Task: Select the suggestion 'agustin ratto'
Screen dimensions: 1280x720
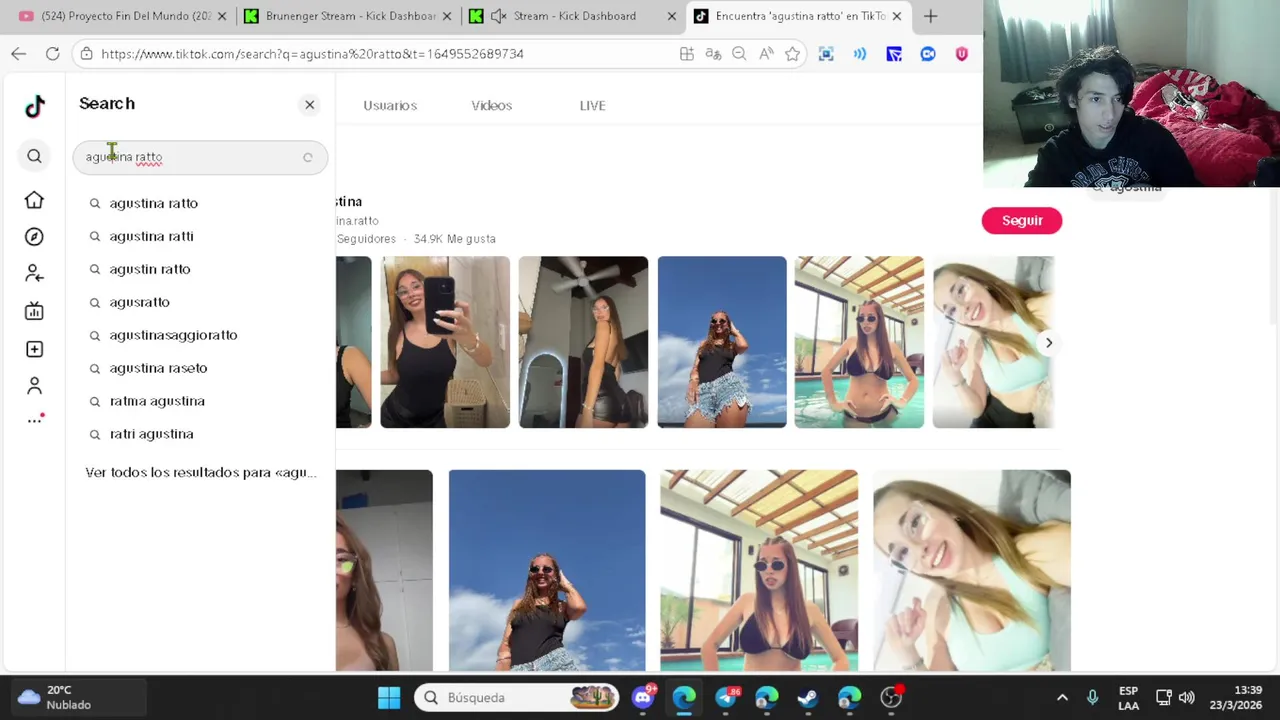Action: point(149,269)
